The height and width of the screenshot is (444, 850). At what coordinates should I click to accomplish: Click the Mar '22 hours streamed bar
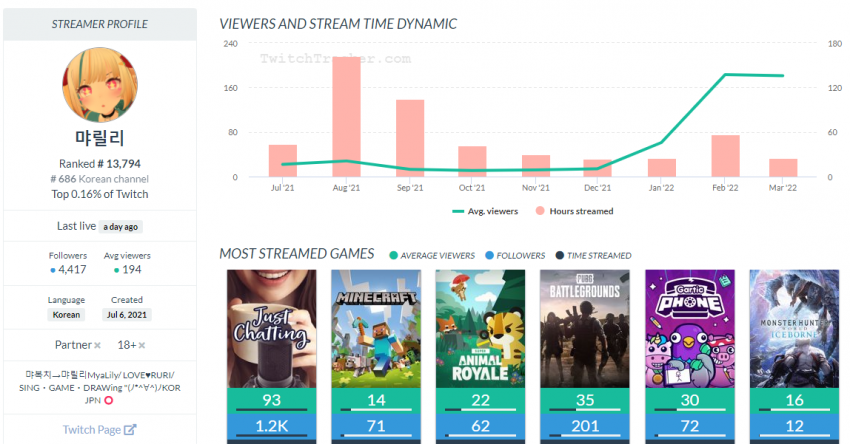783,168
